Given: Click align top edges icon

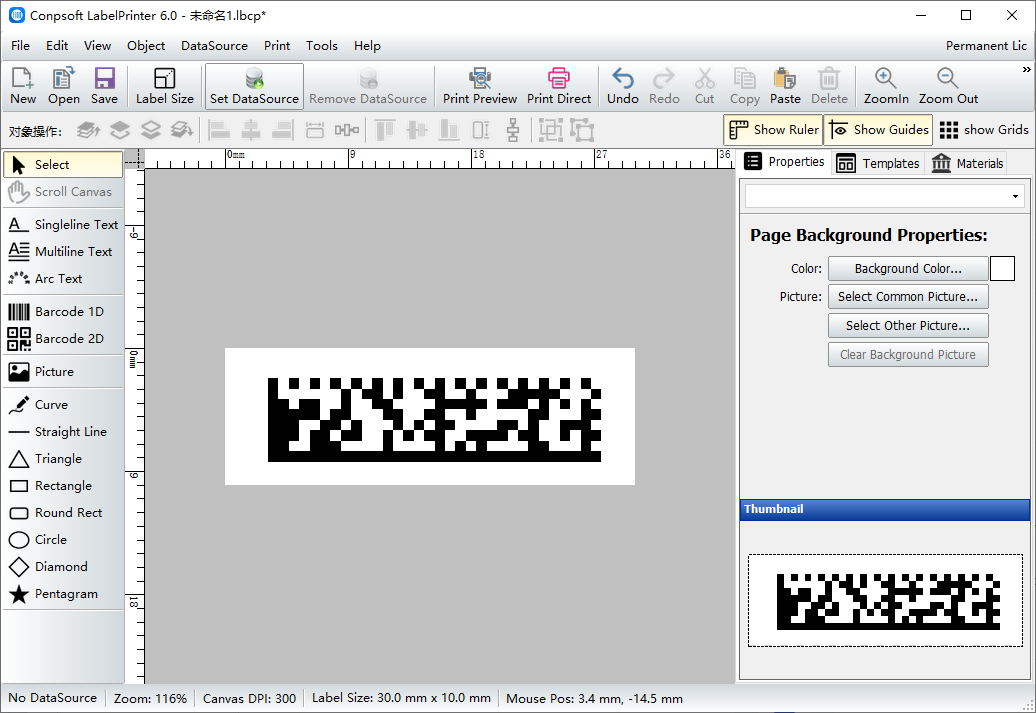Looking at the screenshot, I should coord(385,130).
